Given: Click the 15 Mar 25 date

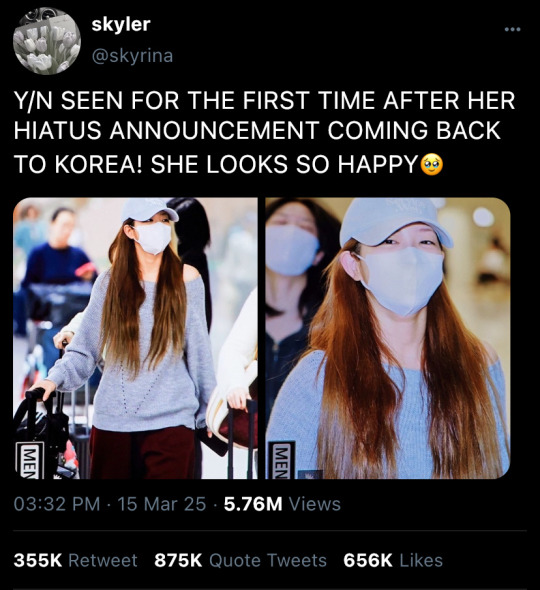Looking at the screenshot, I should [x=162, y=504].
